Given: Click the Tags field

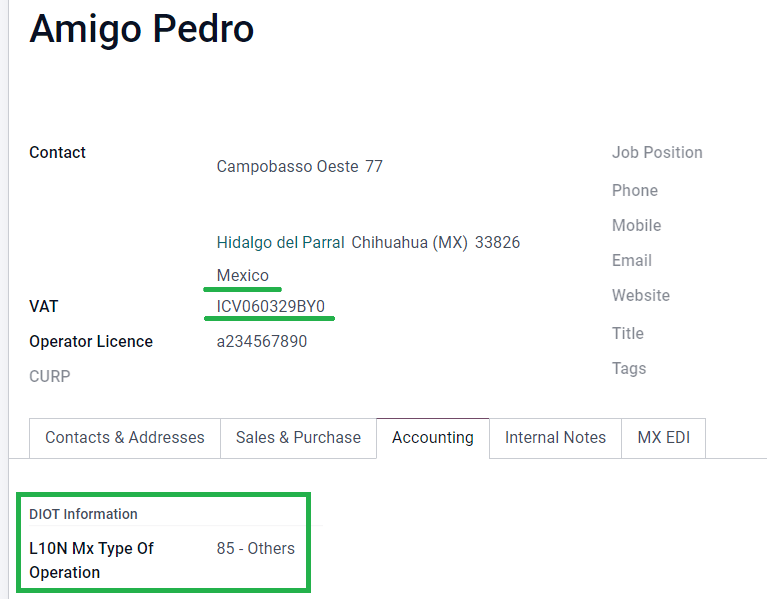Looking at the screenshot, I should 629,368.
